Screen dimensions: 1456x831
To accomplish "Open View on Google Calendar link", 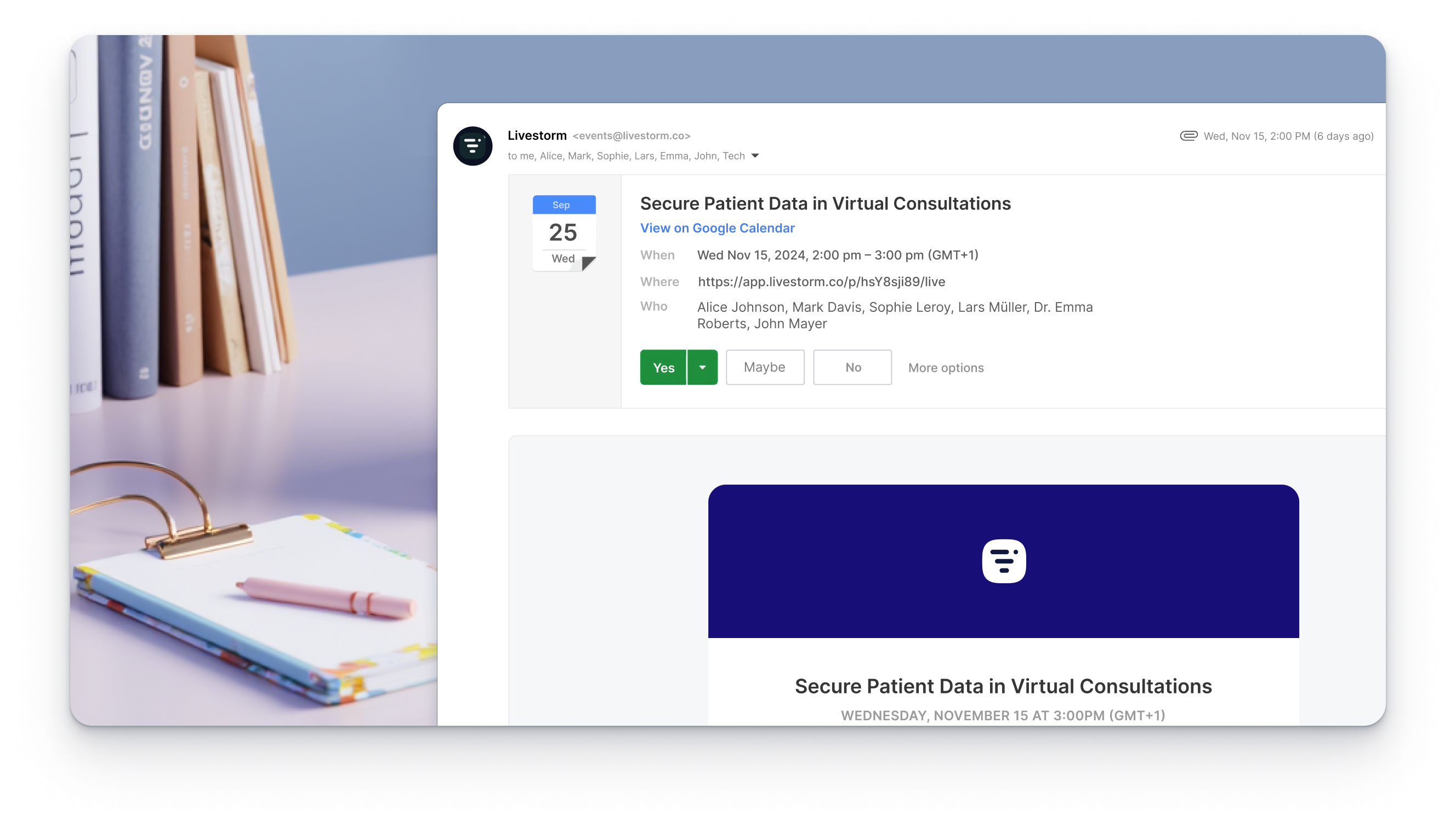I will 717,228.
